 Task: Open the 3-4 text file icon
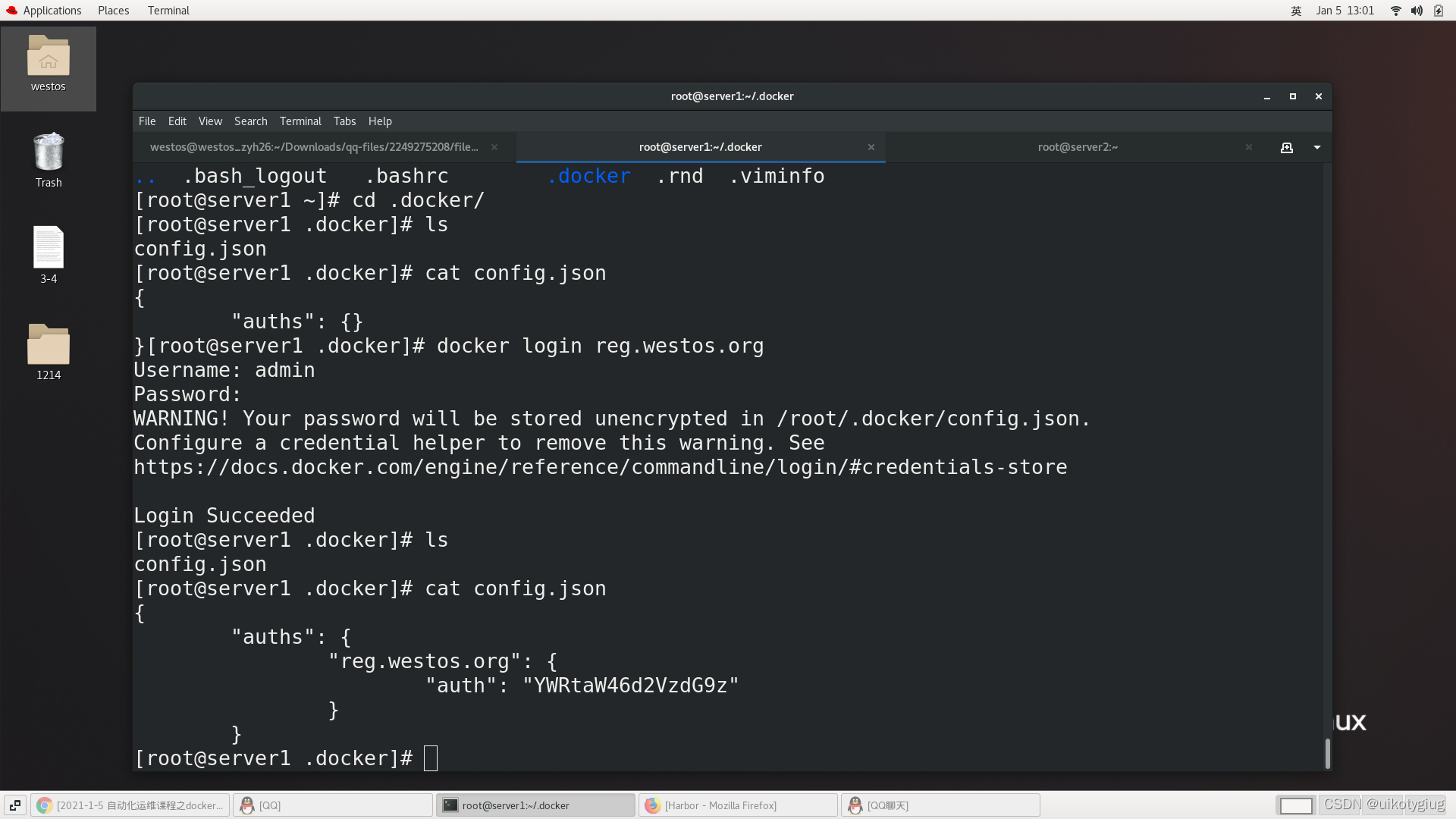point(49,256)
